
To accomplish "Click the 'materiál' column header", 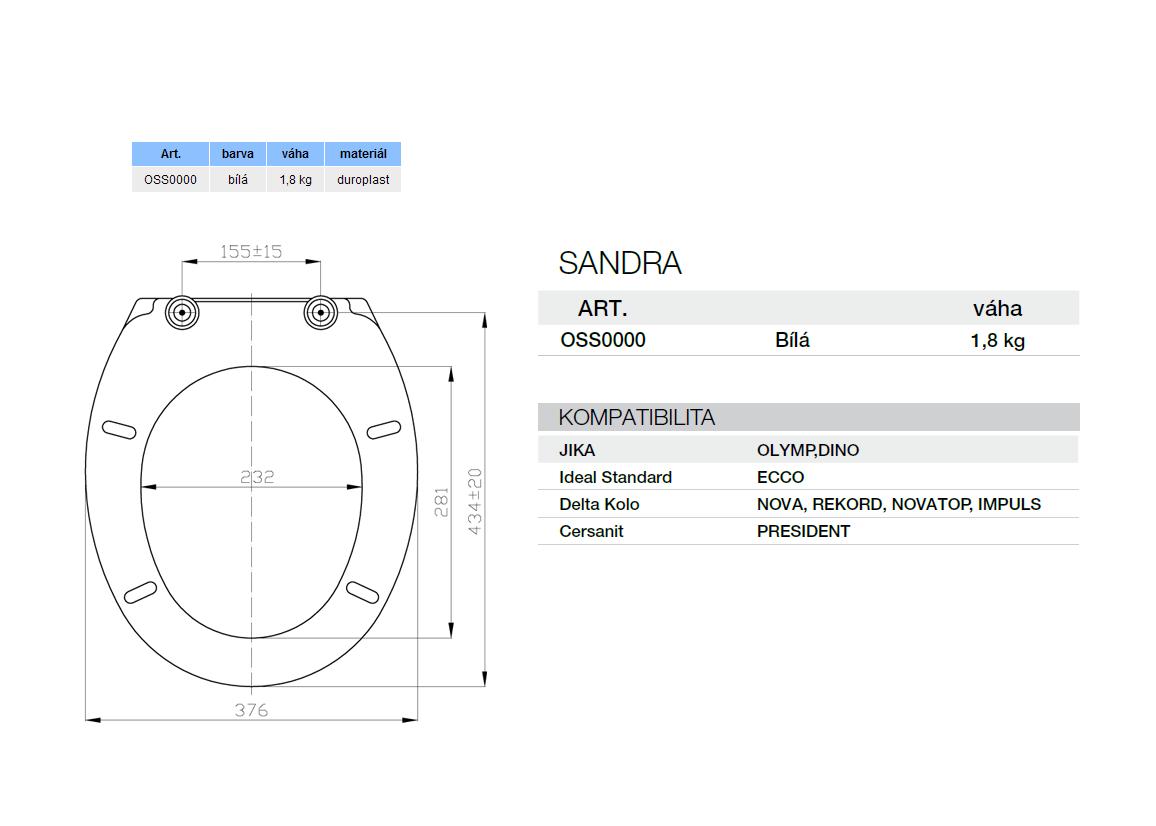I will coord(363,153).
